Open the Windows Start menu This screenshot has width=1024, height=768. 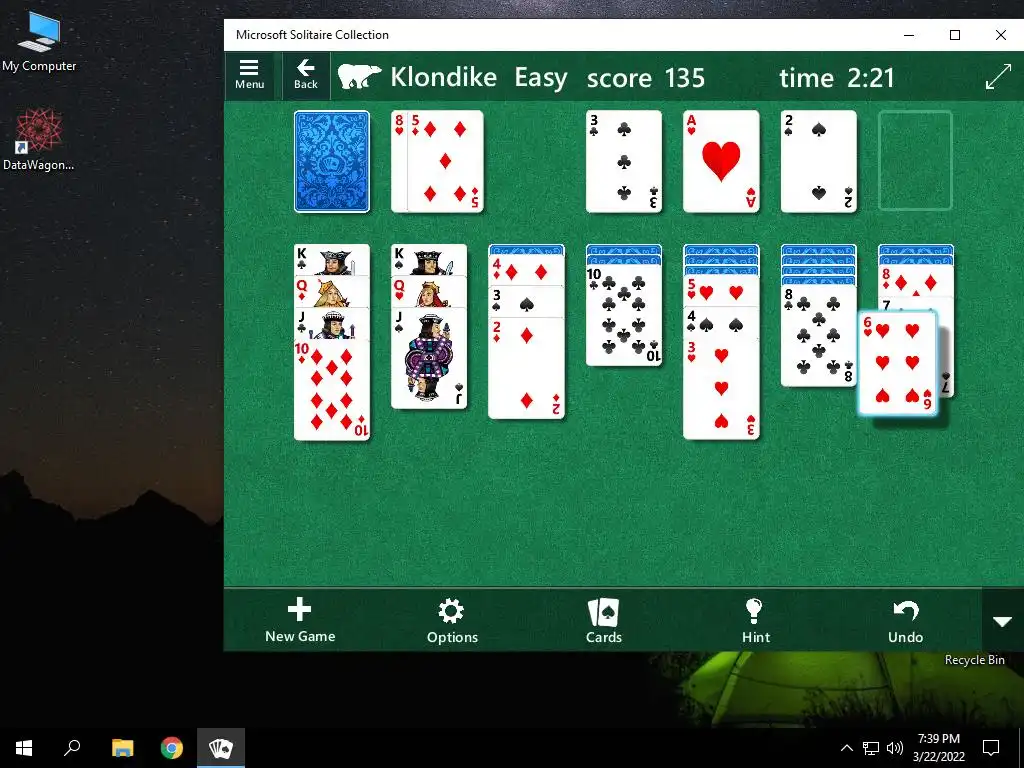tap(24, 748)
